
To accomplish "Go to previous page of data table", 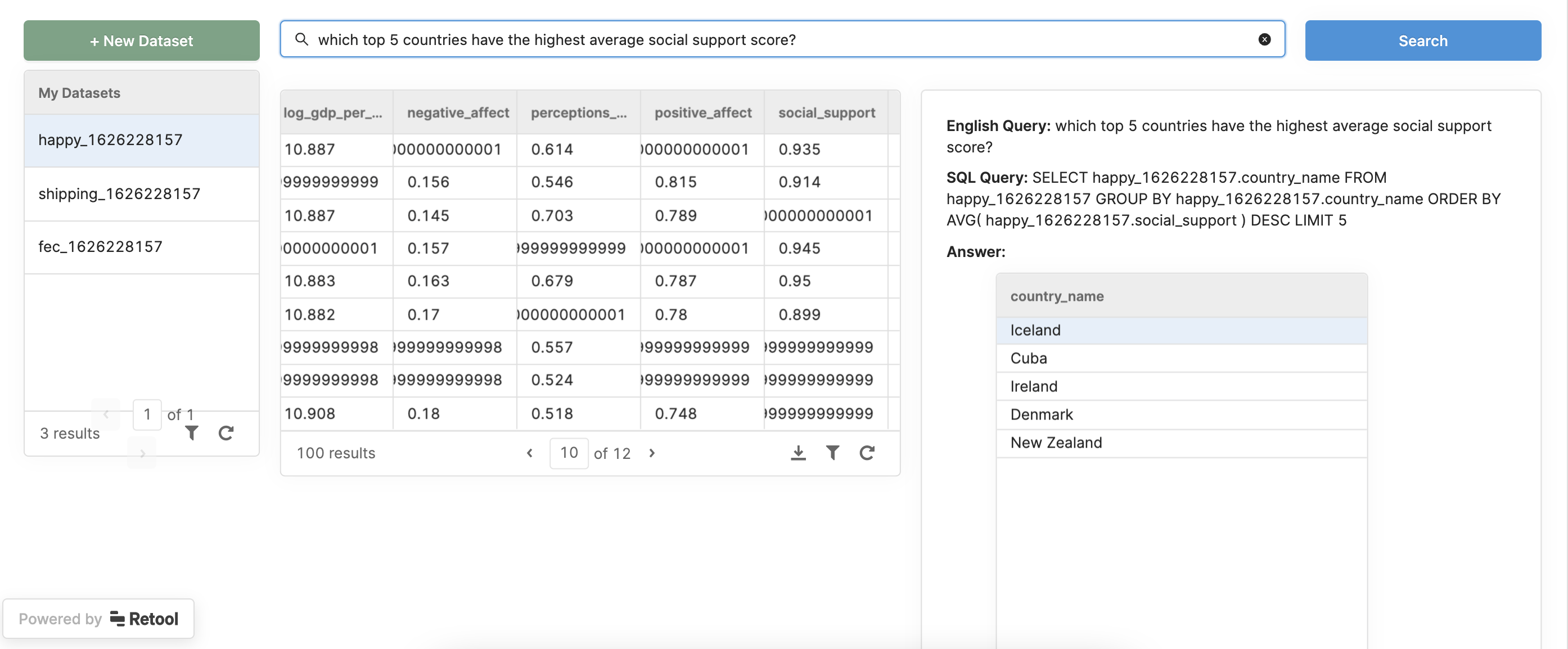I will [x=530, y=453].
